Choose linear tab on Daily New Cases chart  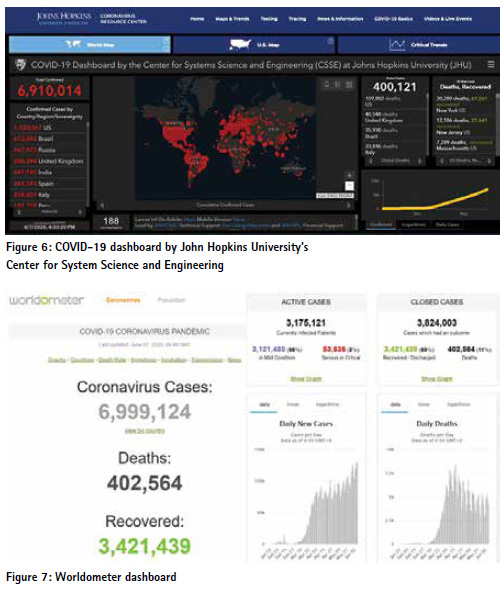point(293,405)
